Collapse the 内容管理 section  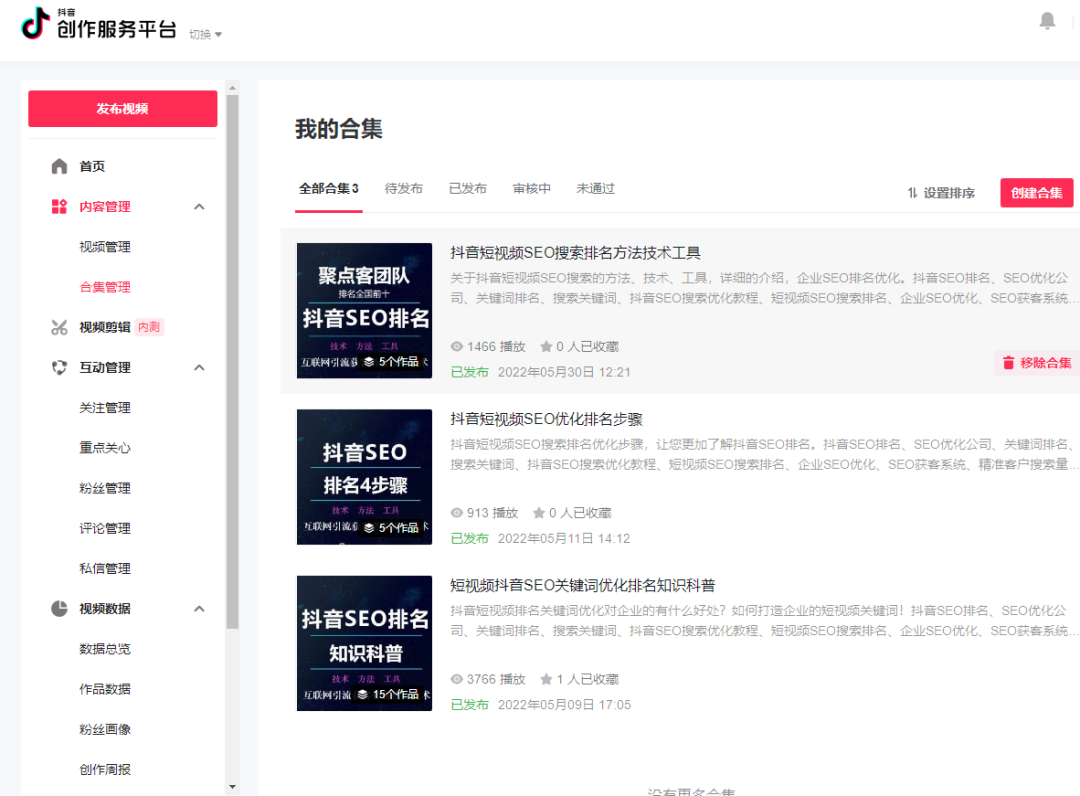point(199,206)
